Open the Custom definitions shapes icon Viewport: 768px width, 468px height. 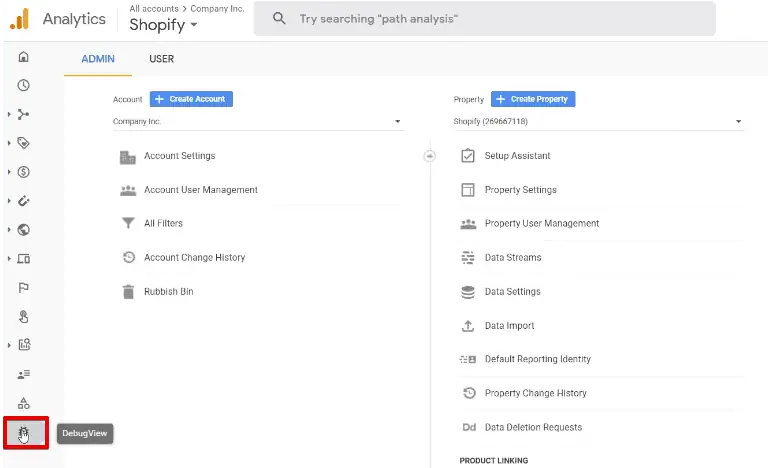click(x=24, y=403)
